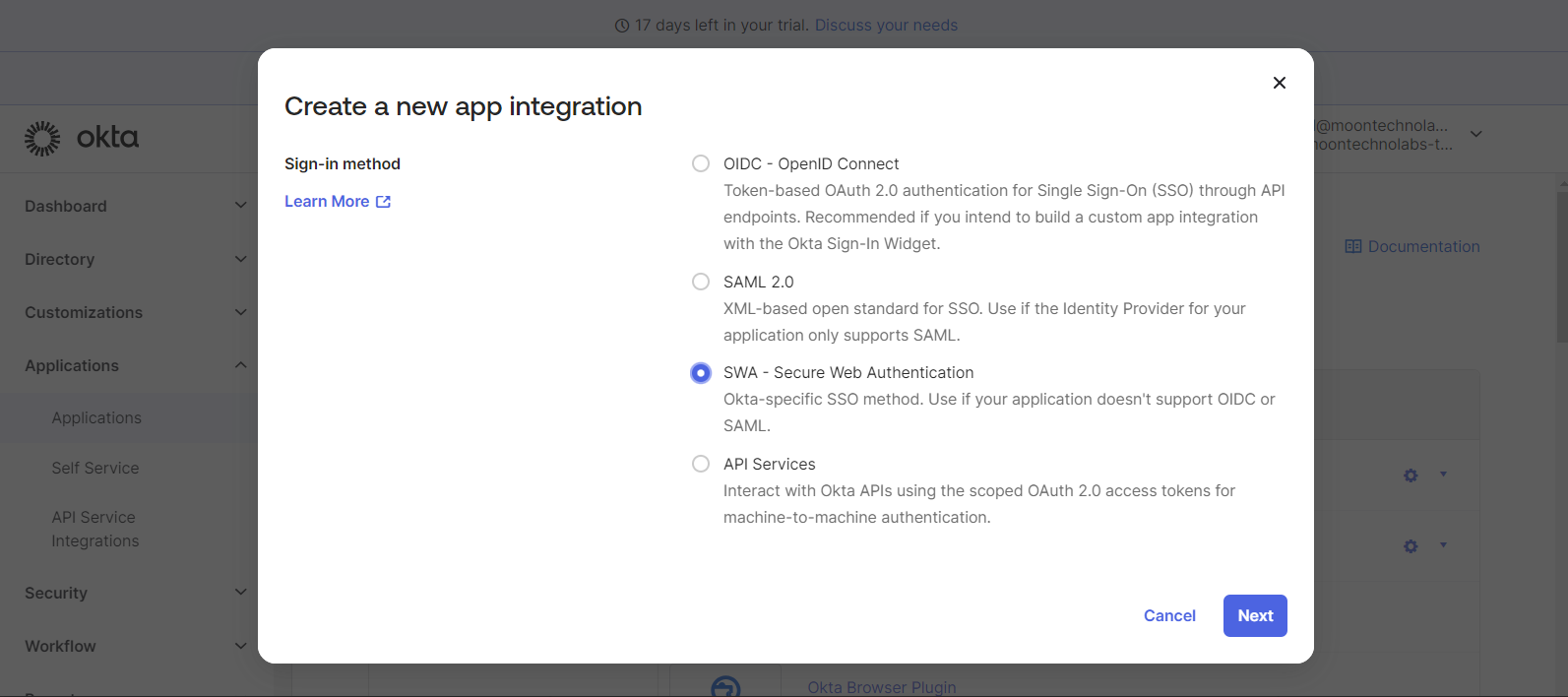Image resolution: width=1568 pixels, height=697 pixels.
Task: Select the OIDC - OpenID Connect radio option
Action: (701, 163)
